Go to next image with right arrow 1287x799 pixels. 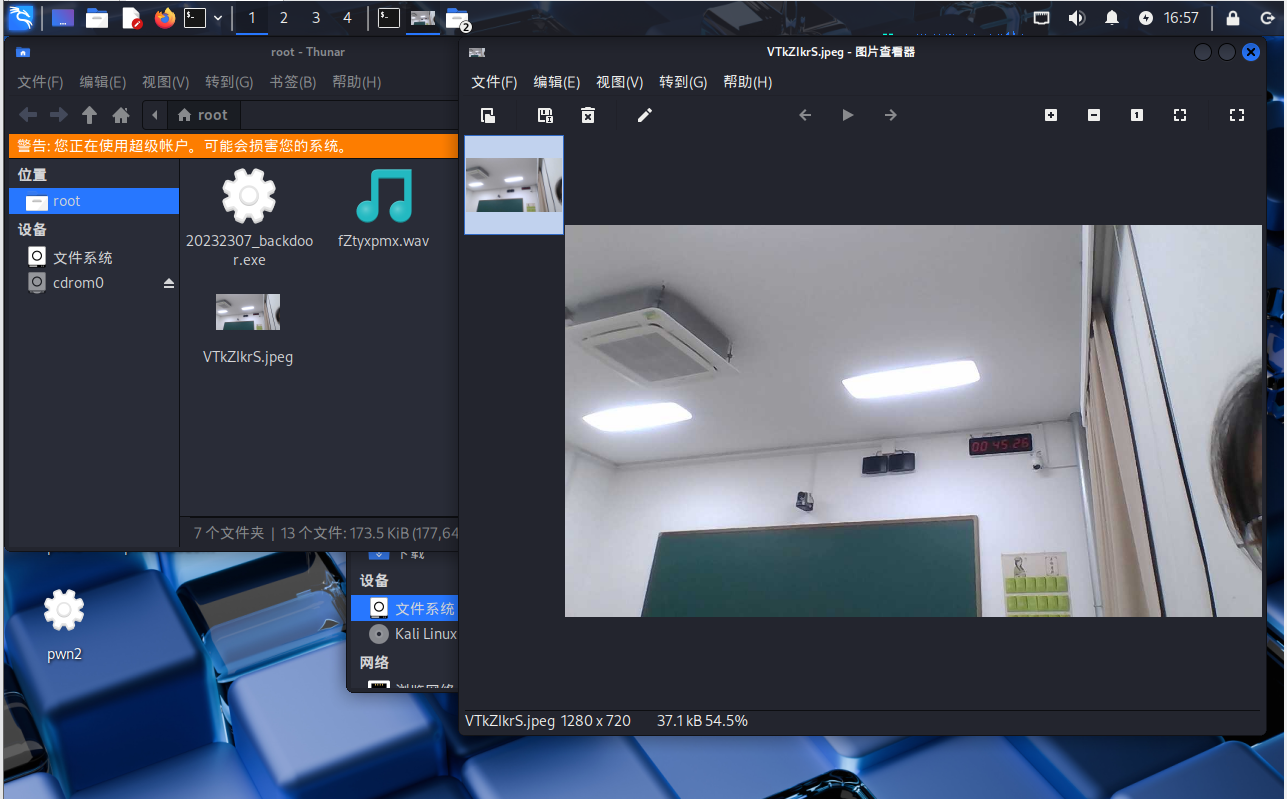[x=891, y=115]
